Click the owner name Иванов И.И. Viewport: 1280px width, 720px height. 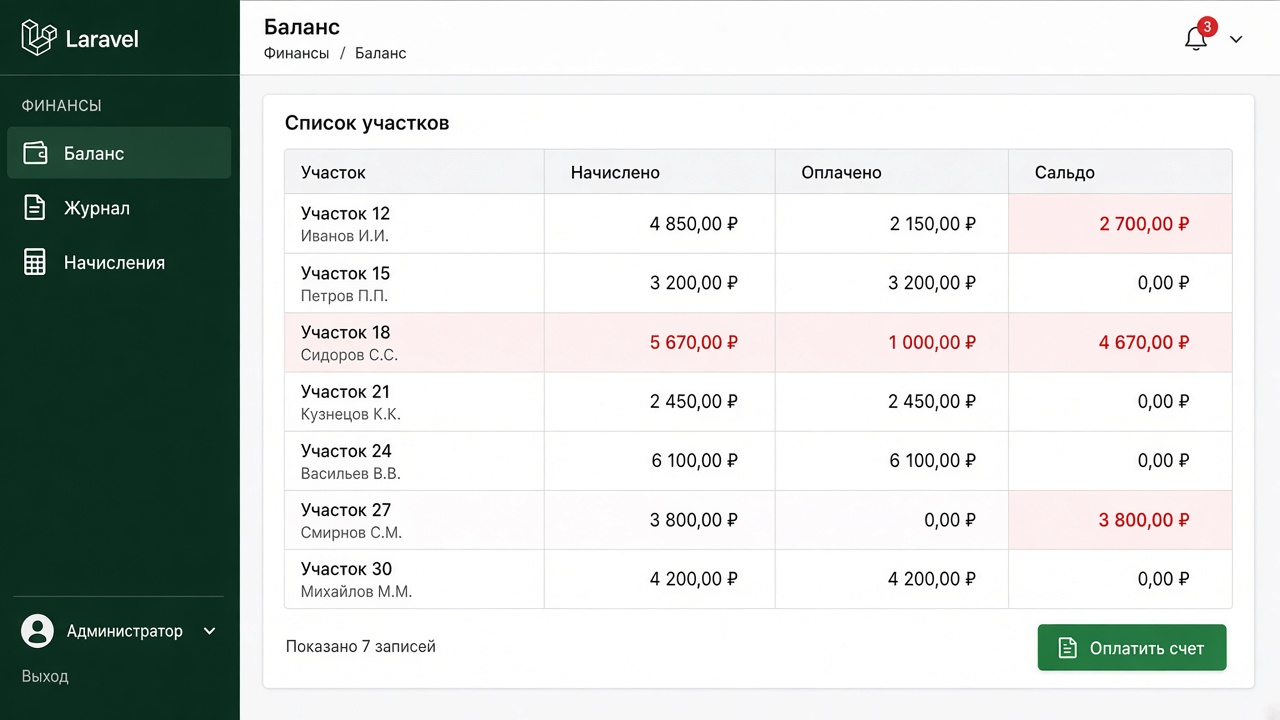pos(345,236)
